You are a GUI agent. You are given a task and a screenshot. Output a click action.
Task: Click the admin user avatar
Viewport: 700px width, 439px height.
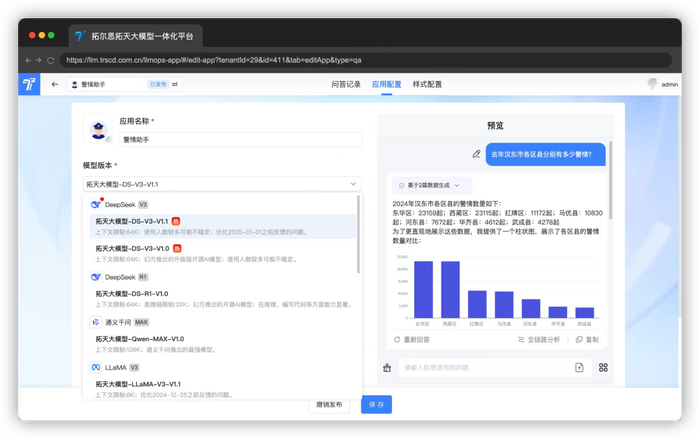652,84
